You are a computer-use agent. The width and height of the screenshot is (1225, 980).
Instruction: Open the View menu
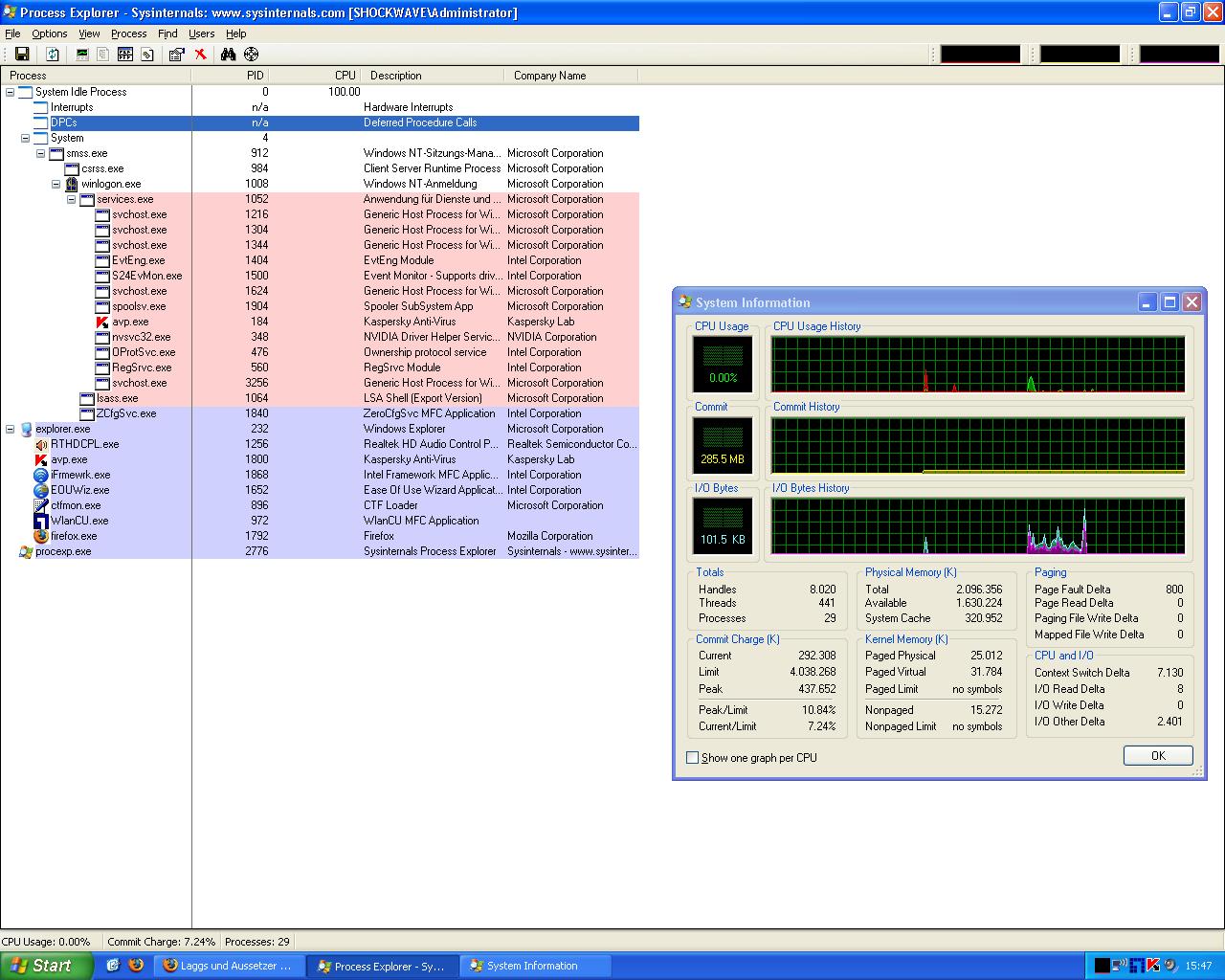click(89, 33)
